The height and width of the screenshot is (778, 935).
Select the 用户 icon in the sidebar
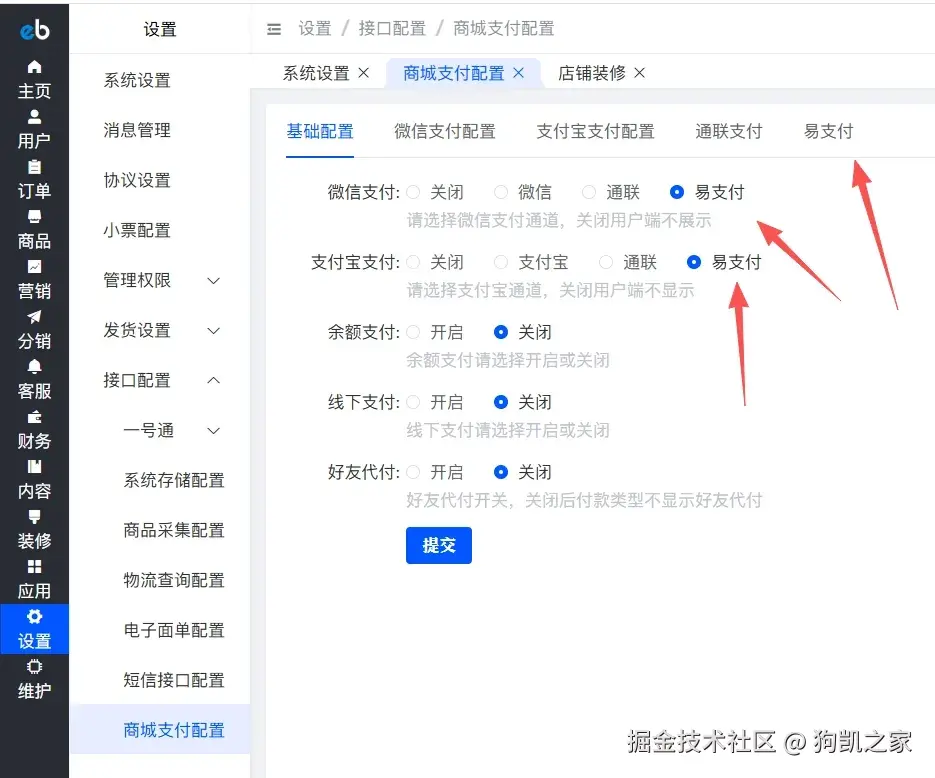35,130
